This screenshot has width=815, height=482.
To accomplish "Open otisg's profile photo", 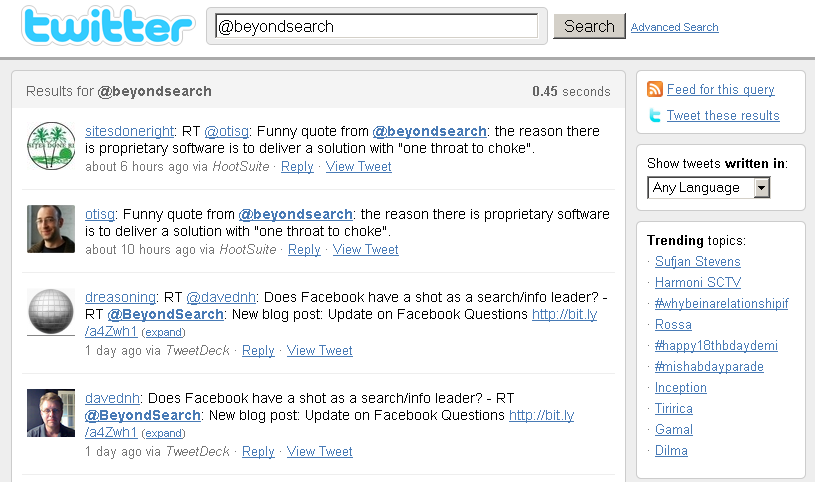I will [51, 229].
